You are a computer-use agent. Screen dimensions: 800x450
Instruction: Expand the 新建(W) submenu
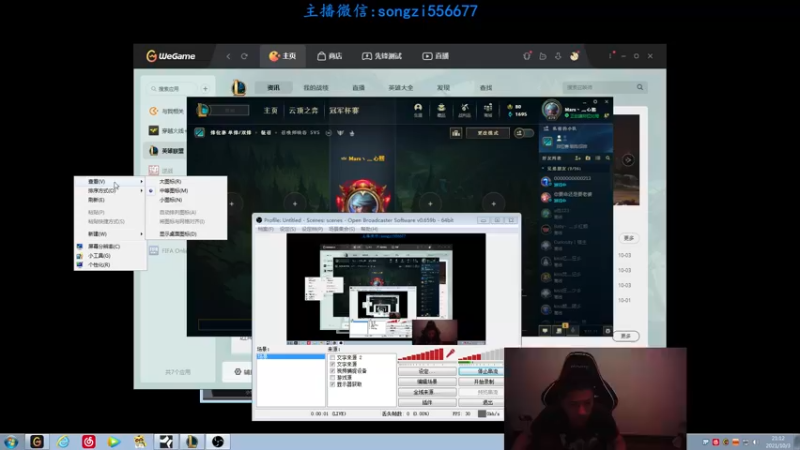[x=110, y=234]
